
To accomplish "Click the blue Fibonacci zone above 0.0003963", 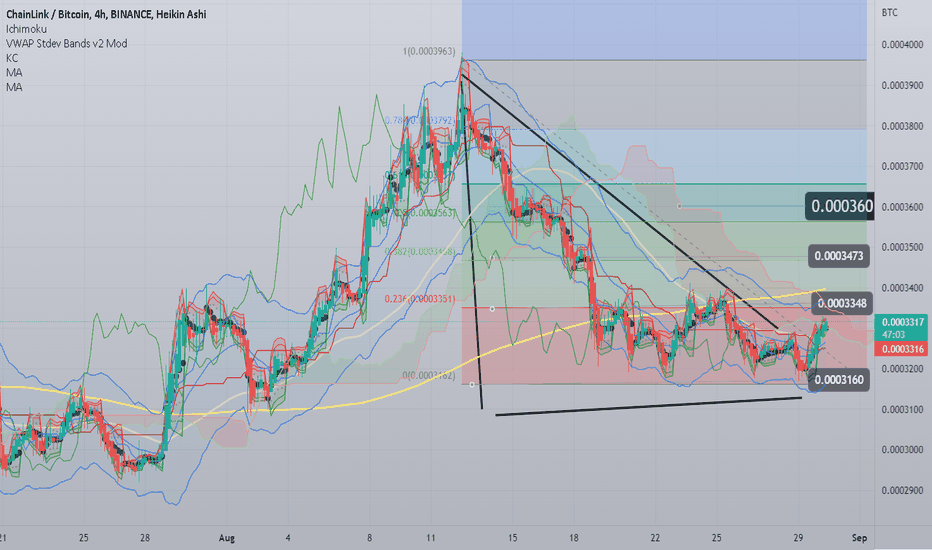I will pyautogui.click(x=664, y=30).
